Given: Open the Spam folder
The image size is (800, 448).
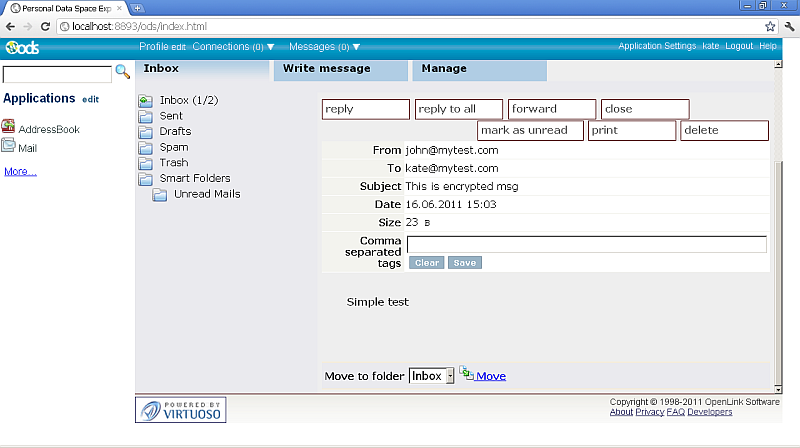Looking at the screenshot, I should click(173, 147).
